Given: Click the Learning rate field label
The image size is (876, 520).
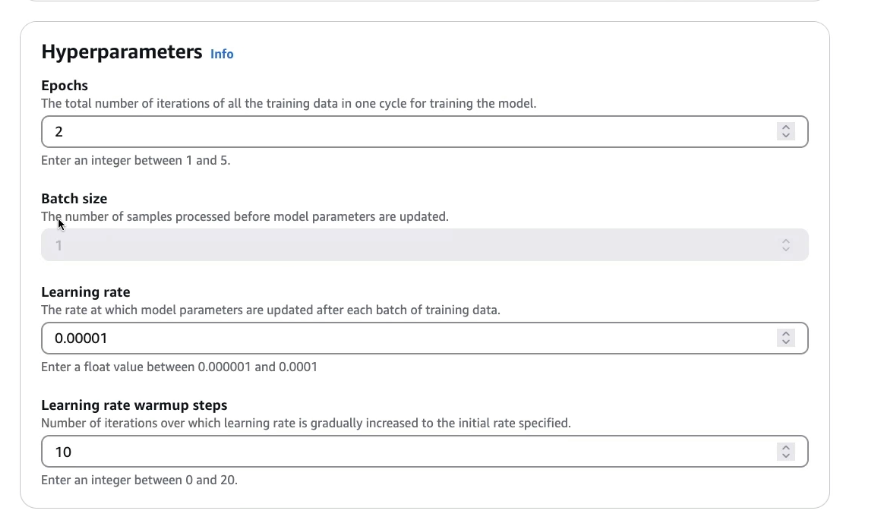Looking at the screenshot, I should point(85,292).
